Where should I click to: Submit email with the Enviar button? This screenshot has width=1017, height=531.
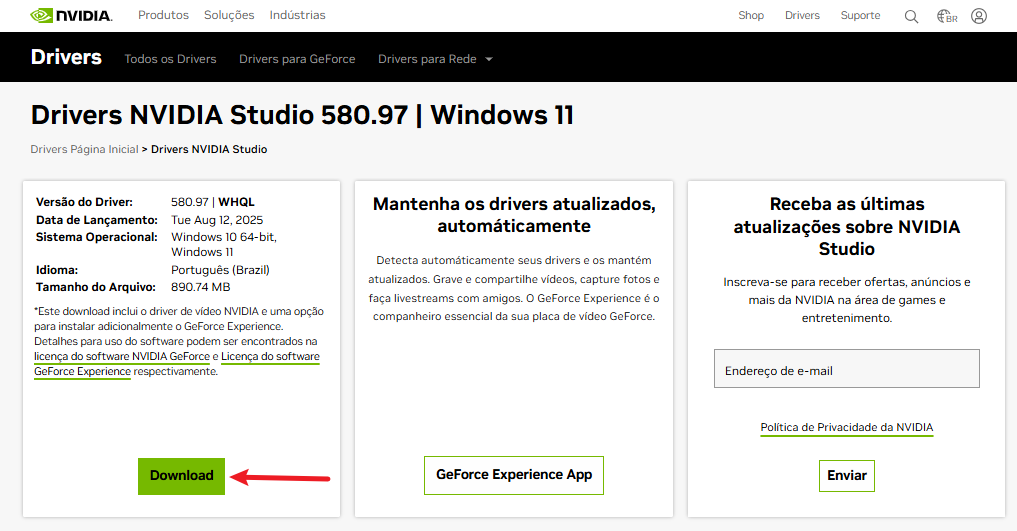(x=846, y=476)
